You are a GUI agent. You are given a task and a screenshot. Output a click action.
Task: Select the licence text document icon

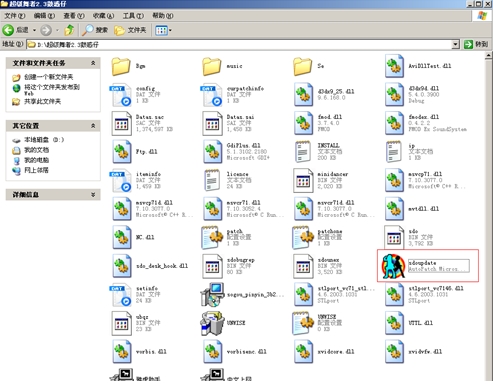click(212, 180)
